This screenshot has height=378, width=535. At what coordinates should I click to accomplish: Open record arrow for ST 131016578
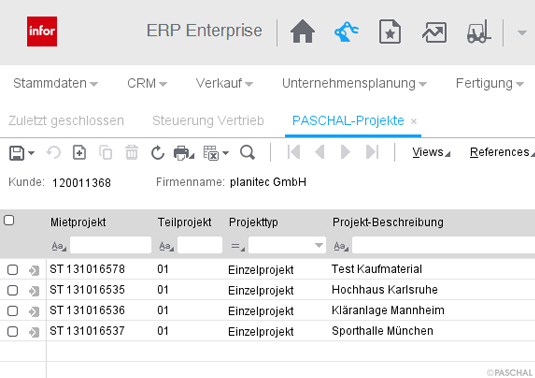click(x=34, y=271)
